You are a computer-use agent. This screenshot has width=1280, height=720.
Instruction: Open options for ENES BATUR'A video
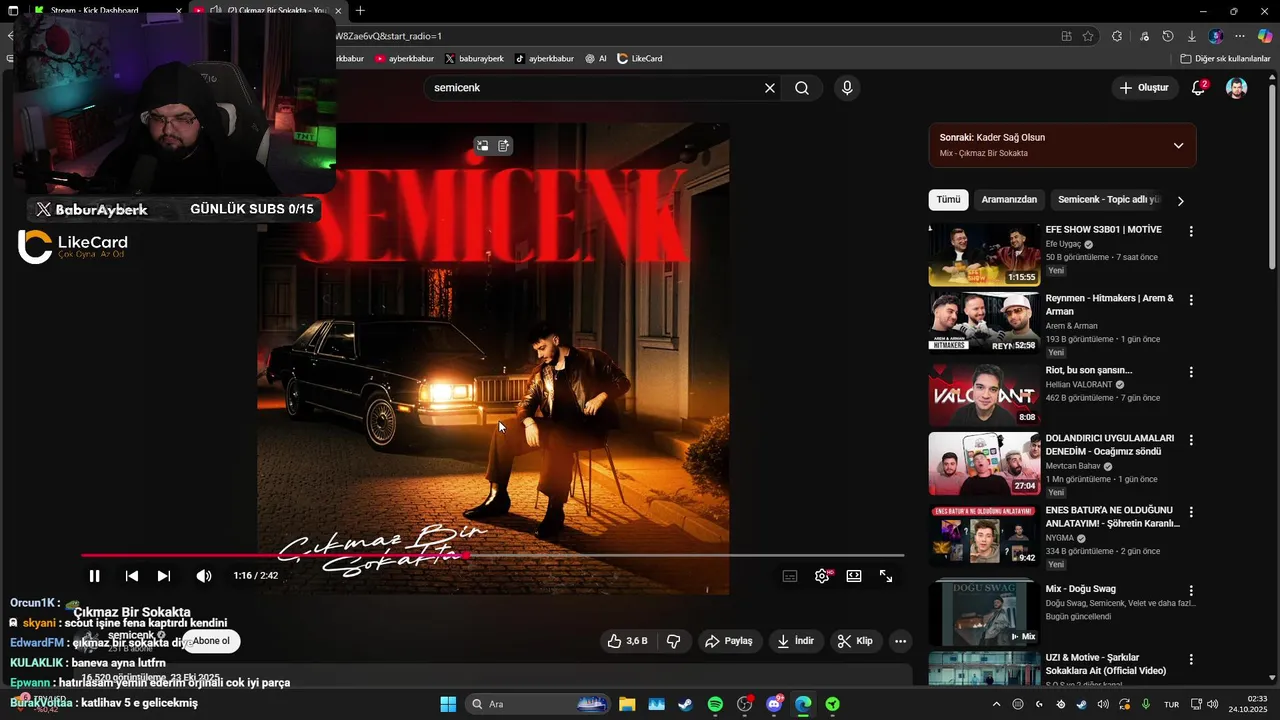point(1190,512)
